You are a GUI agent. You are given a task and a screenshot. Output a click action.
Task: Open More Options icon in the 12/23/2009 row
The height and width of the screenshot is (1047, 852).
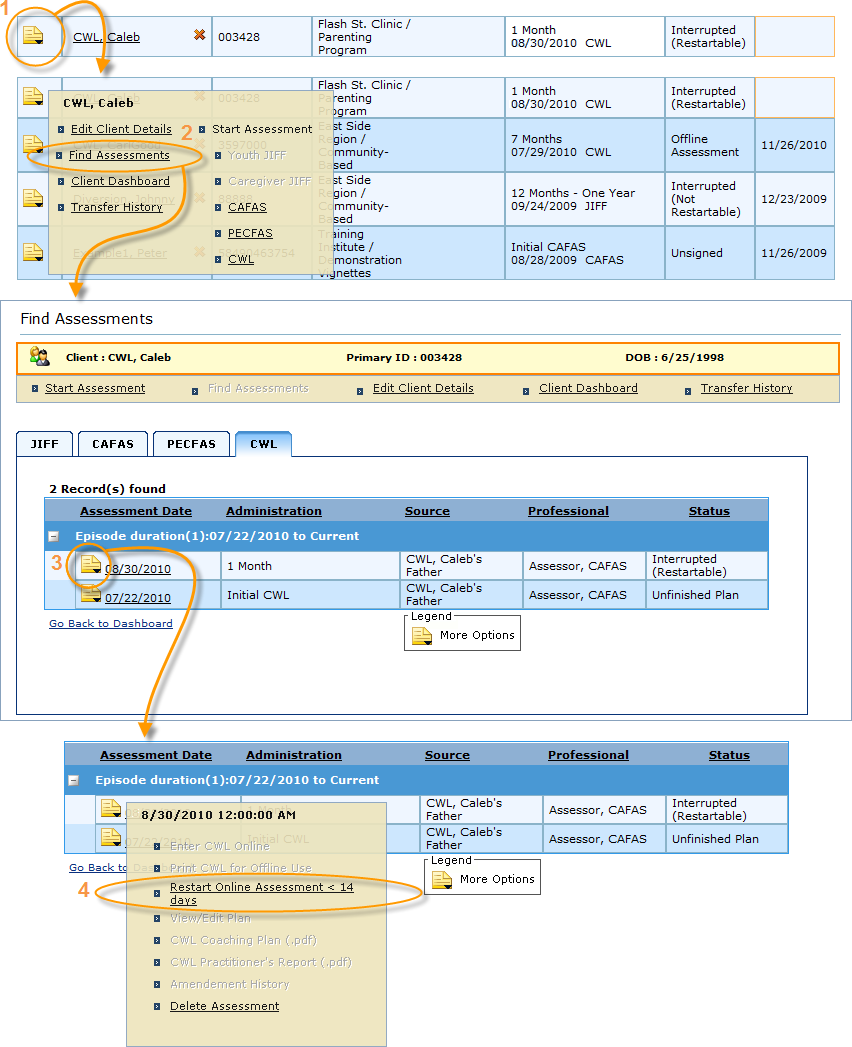pos(33,198)
